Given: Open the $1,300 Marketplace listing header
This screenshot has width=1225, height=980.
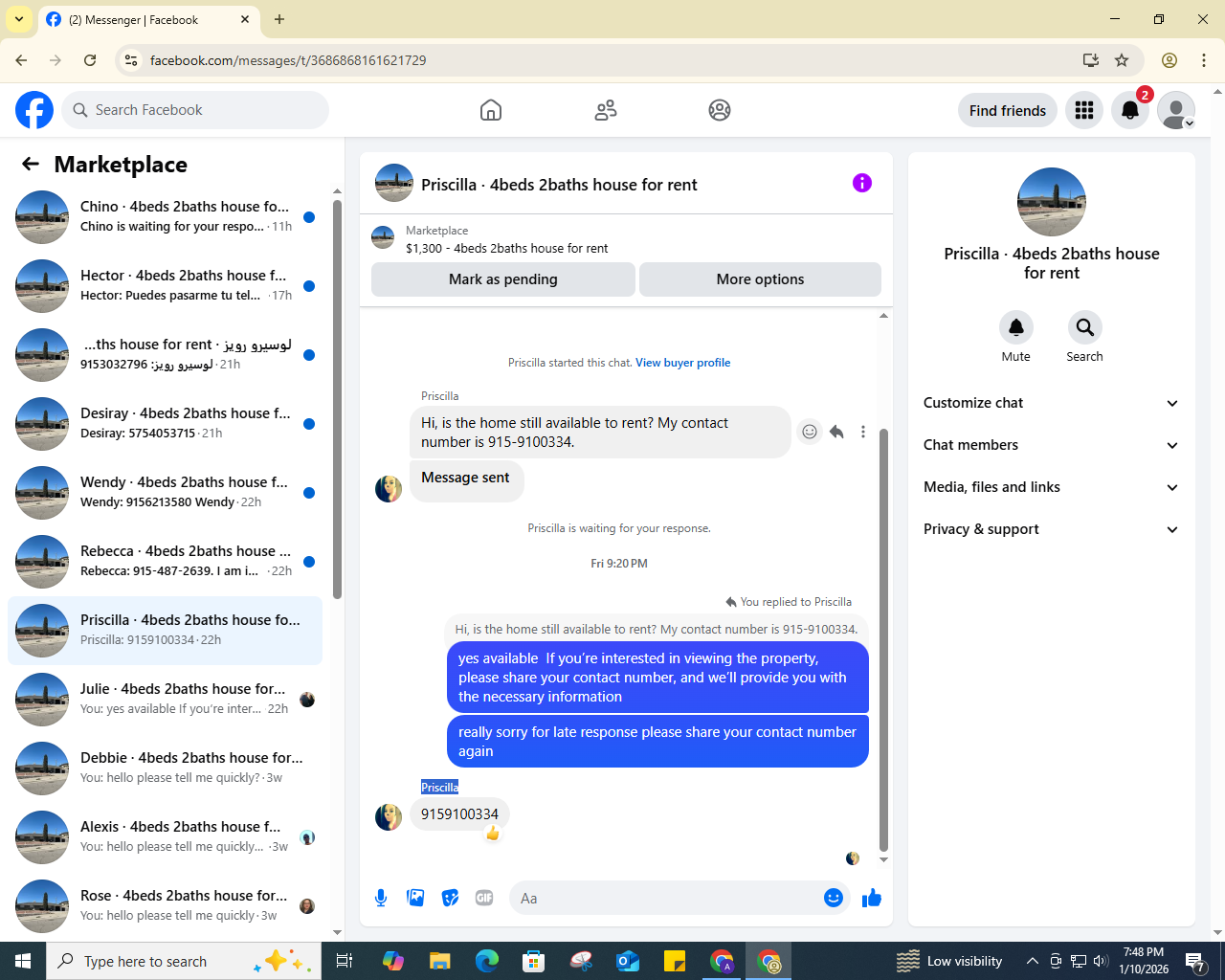Looking at the screenshot, I should pyautogui.click(x=626, y=239).
